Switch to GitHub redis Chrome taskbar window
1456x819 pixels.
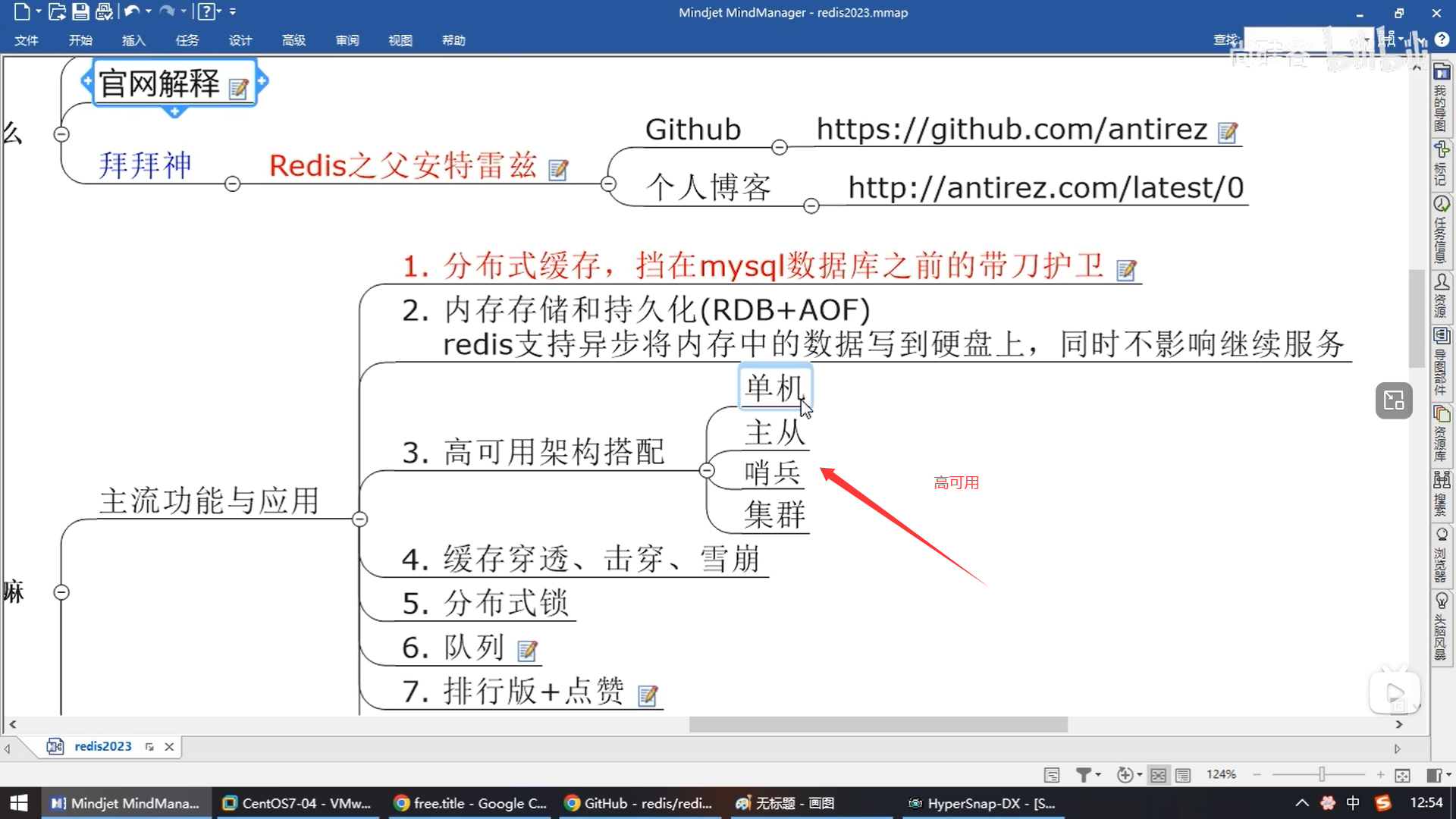pos(639,803)
